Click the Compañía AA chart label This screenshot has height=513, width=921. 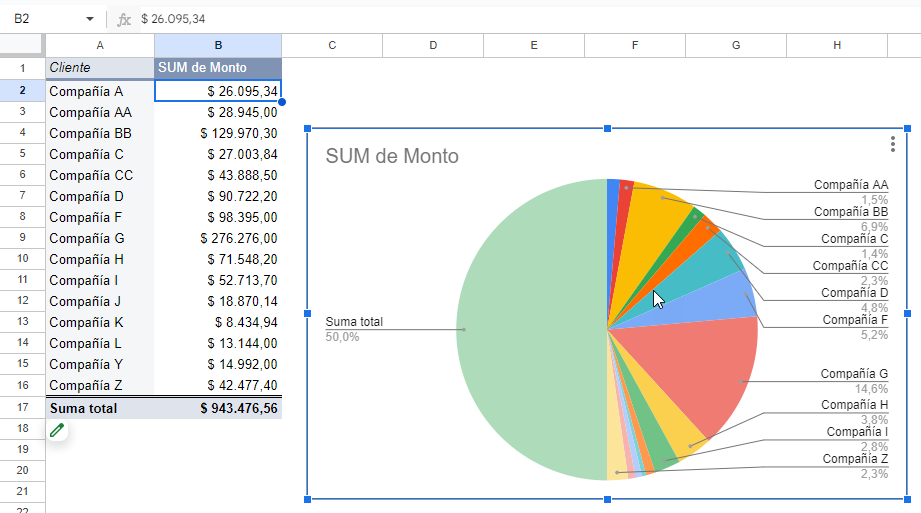coord(851,192)
